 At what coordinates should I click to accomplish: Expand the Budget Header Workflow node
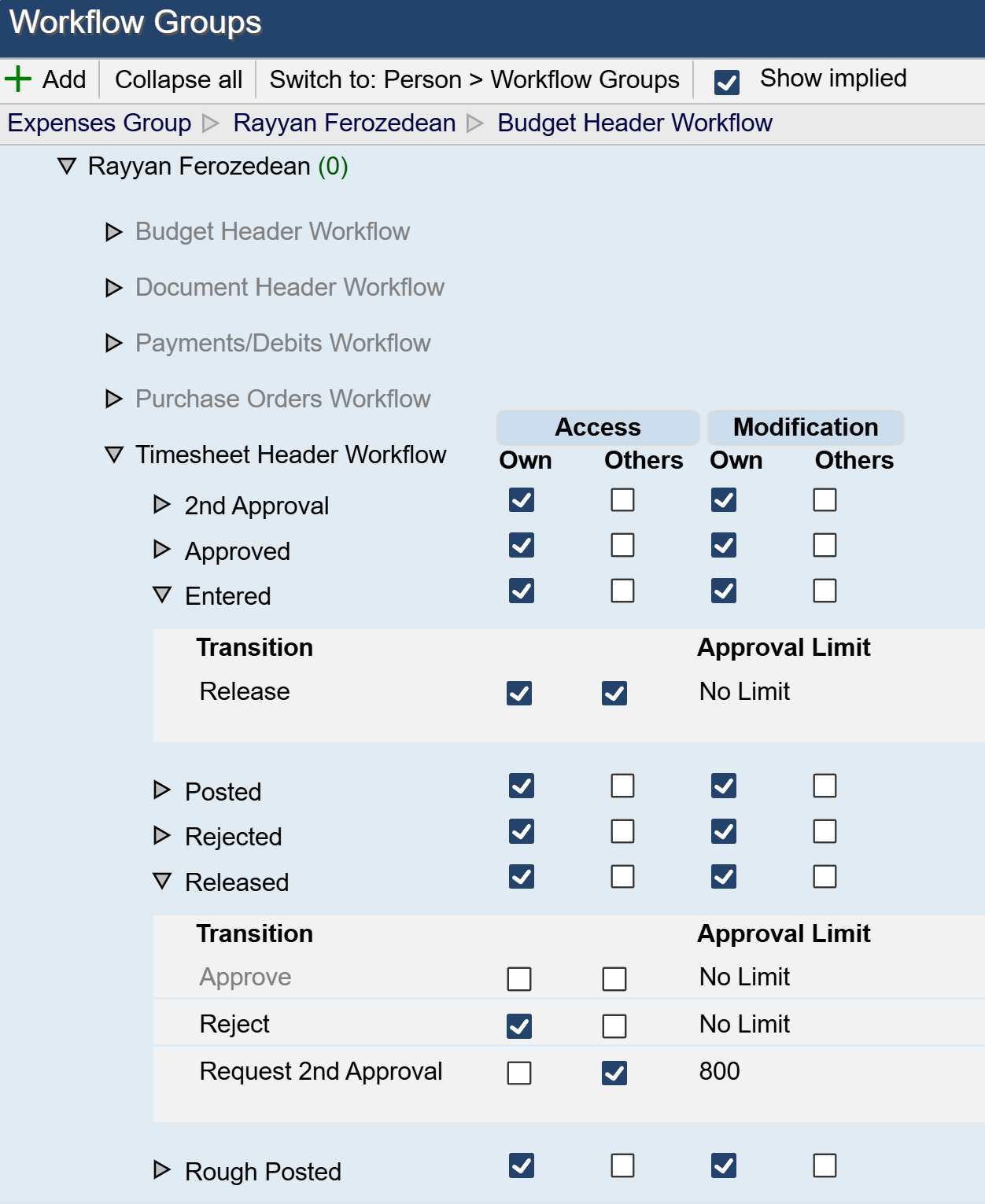(114, 232)
